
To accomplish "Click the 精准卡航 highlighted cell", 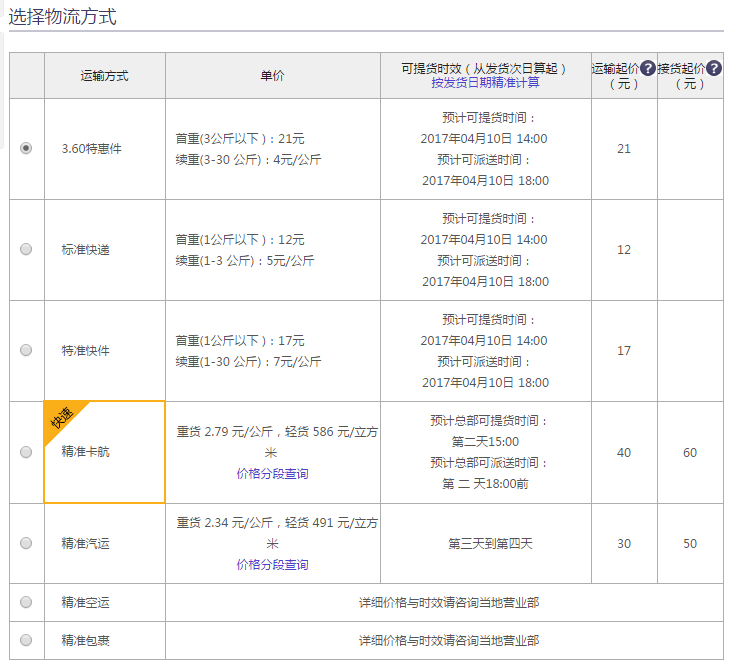I will tap(104, 452).
